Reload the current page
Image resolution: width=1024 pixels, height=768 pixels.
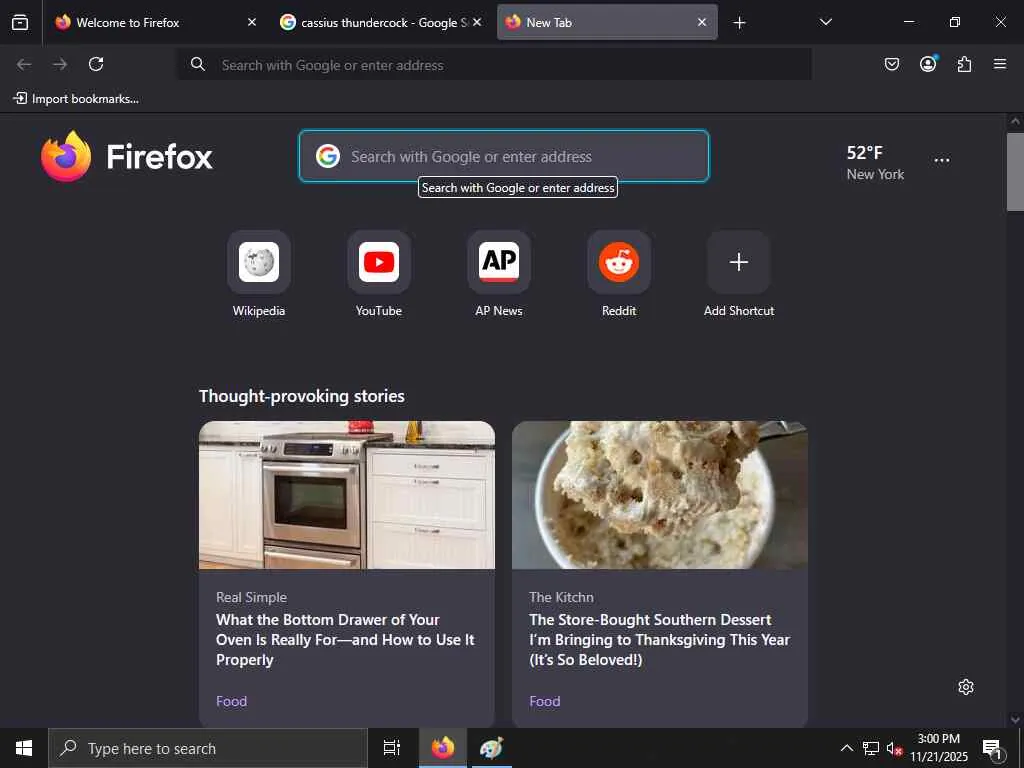click(x=96, y=64)
